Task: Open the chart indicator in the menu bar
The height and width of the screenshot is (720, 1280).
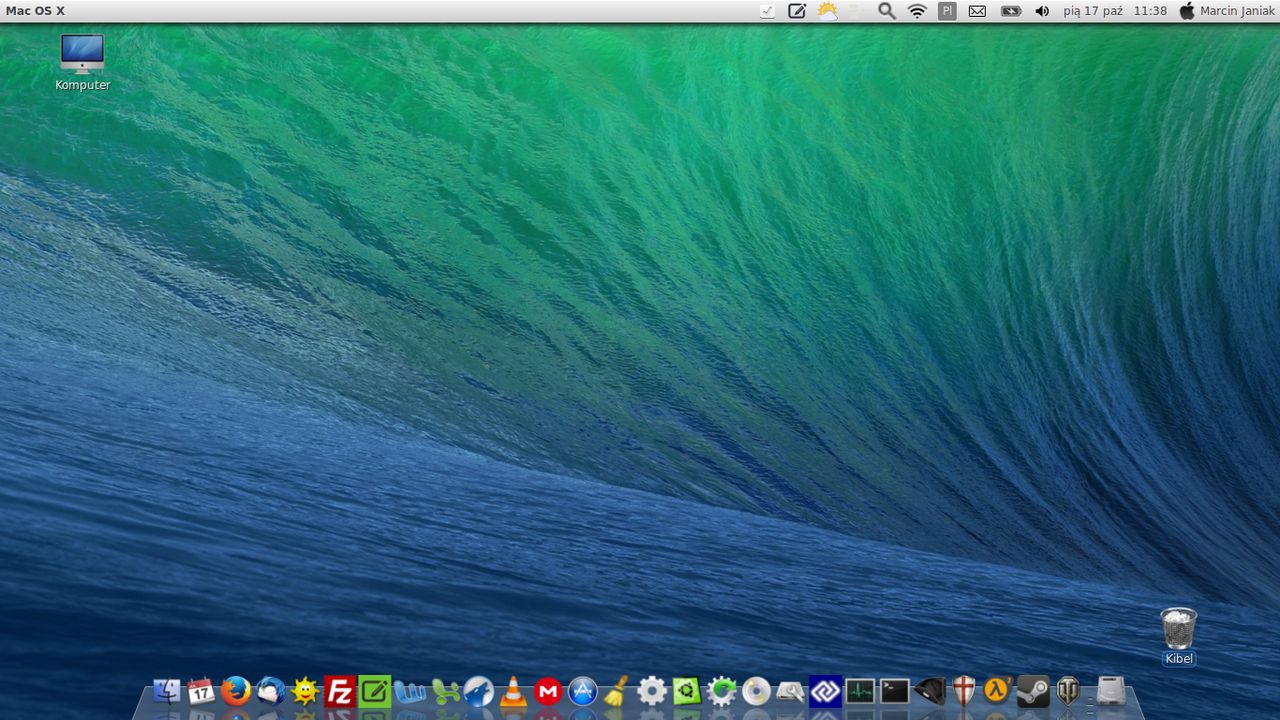Action: 767,11
